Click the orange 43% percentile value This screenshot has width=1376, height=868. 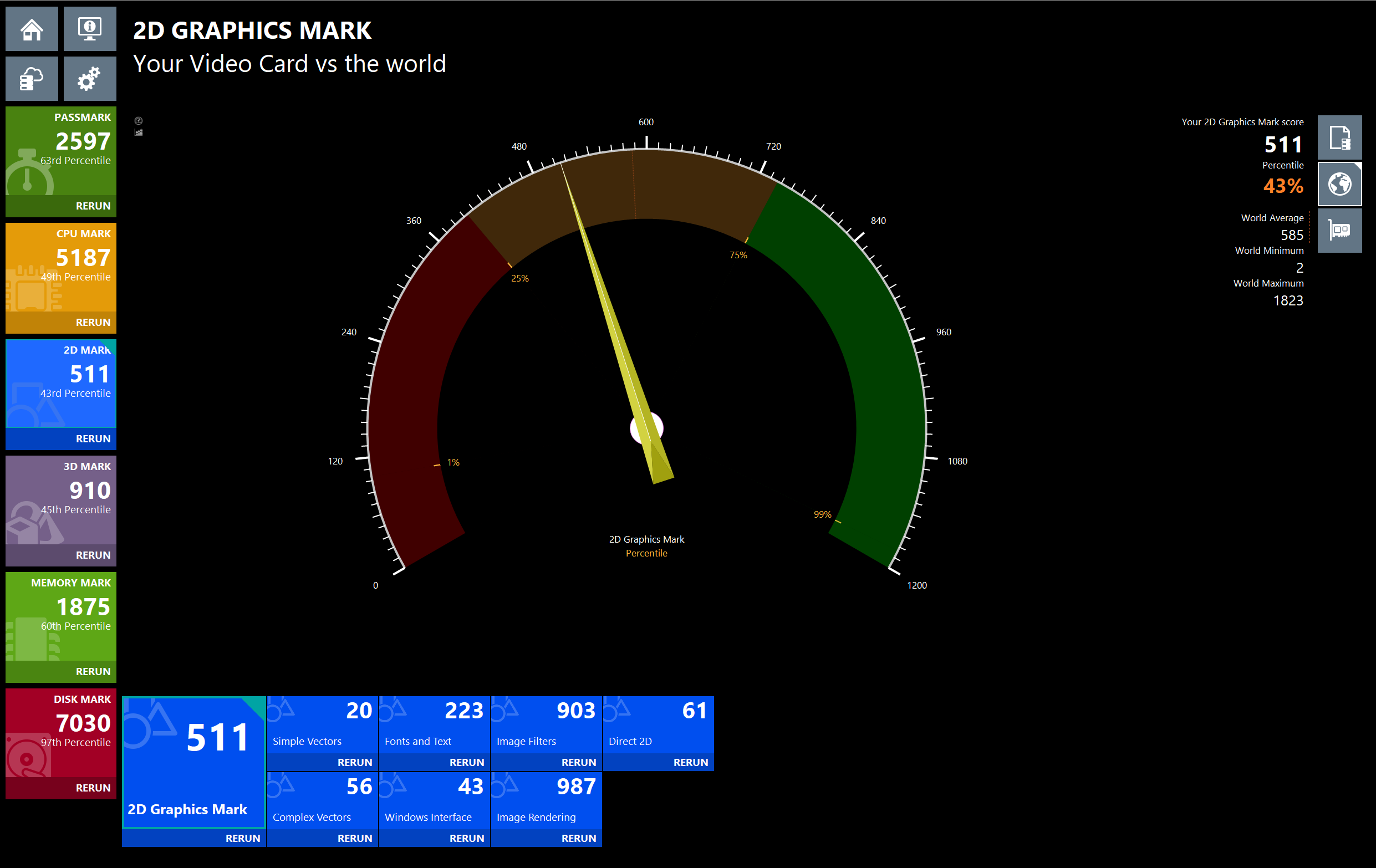click(x=1283, y=186)
